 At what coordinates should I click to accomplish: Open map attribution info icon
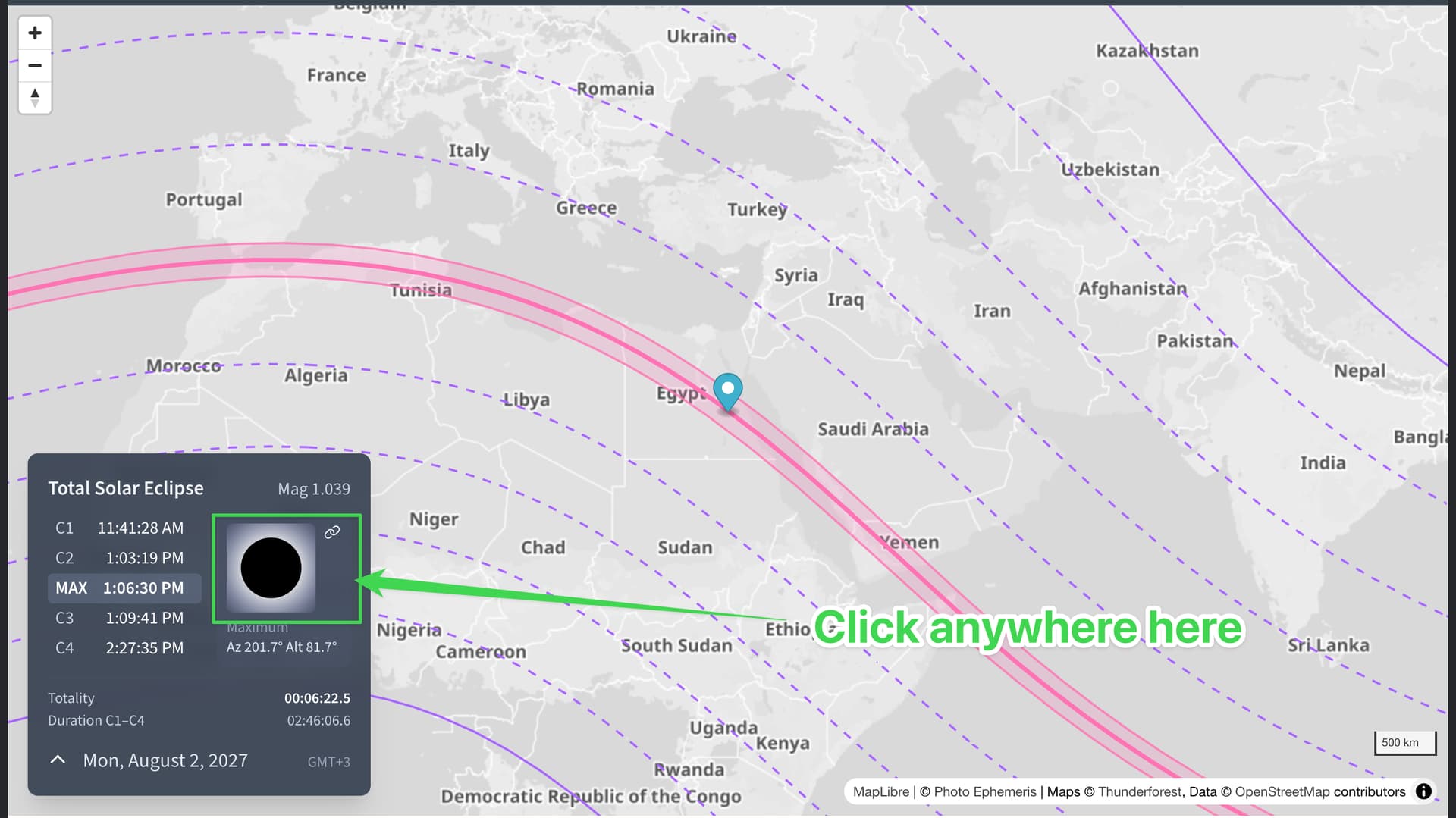[1423, 791]
